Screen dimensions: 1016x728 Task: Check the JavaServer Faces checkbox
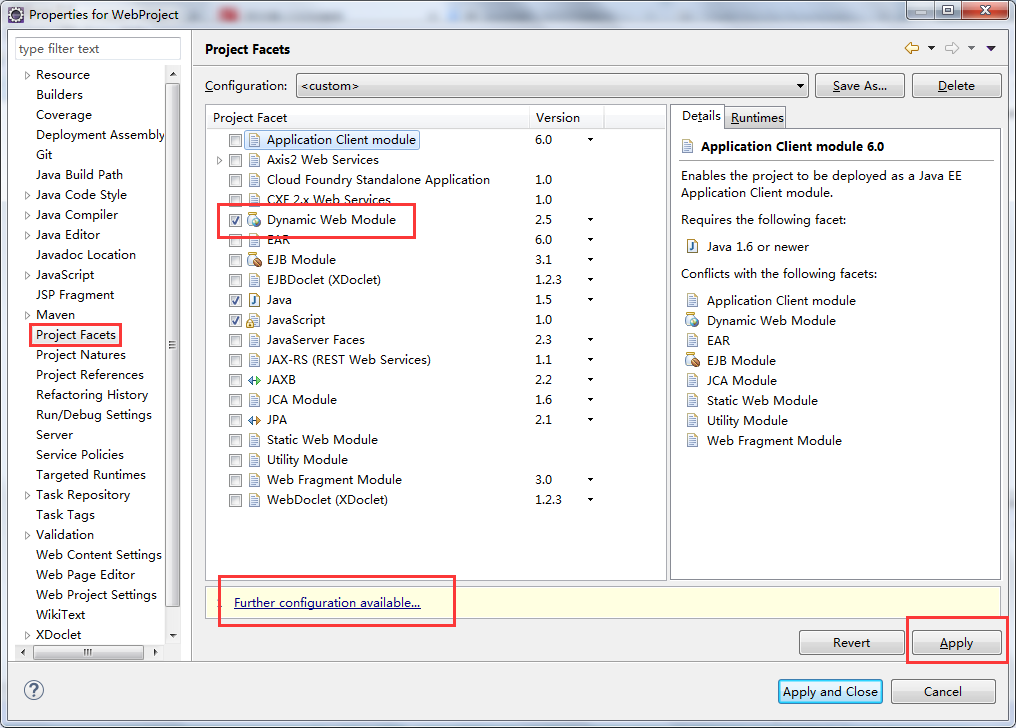coord(235,341)
